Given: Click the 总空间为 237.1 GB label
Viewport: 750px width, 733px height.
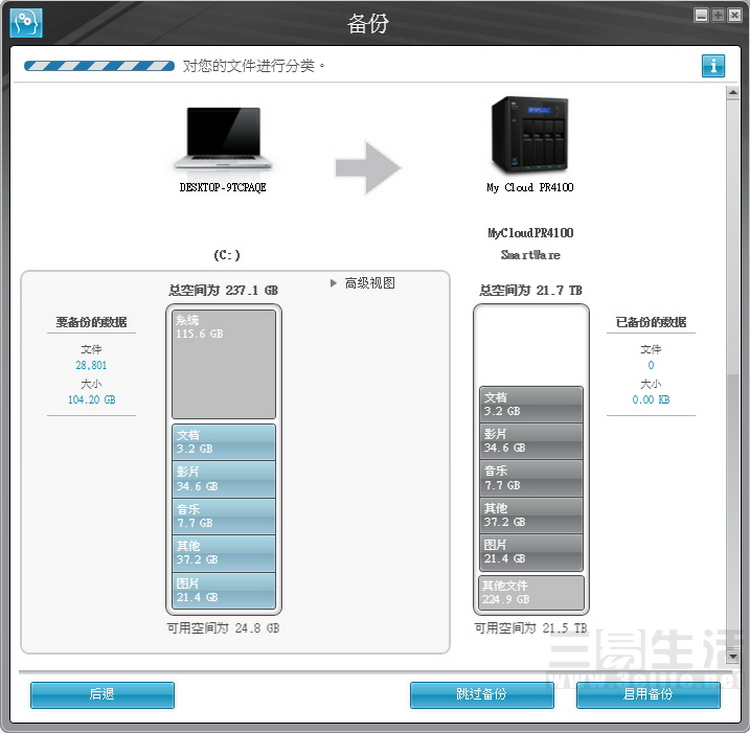Looking at the screenshot, I should 223,290.
